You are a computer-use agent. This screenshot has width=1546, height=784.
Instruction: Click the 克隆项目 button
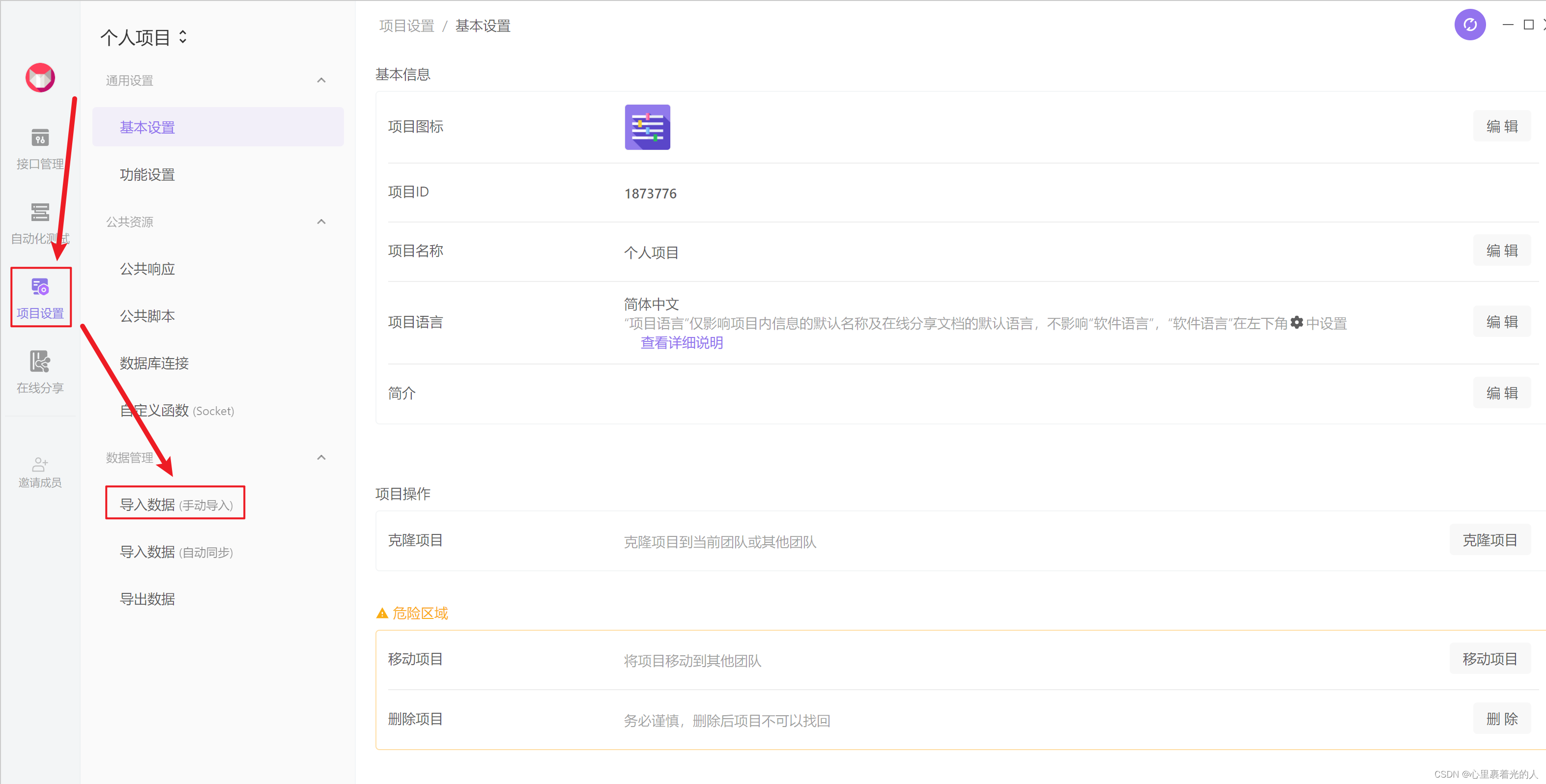click(x=1489, y=540)
